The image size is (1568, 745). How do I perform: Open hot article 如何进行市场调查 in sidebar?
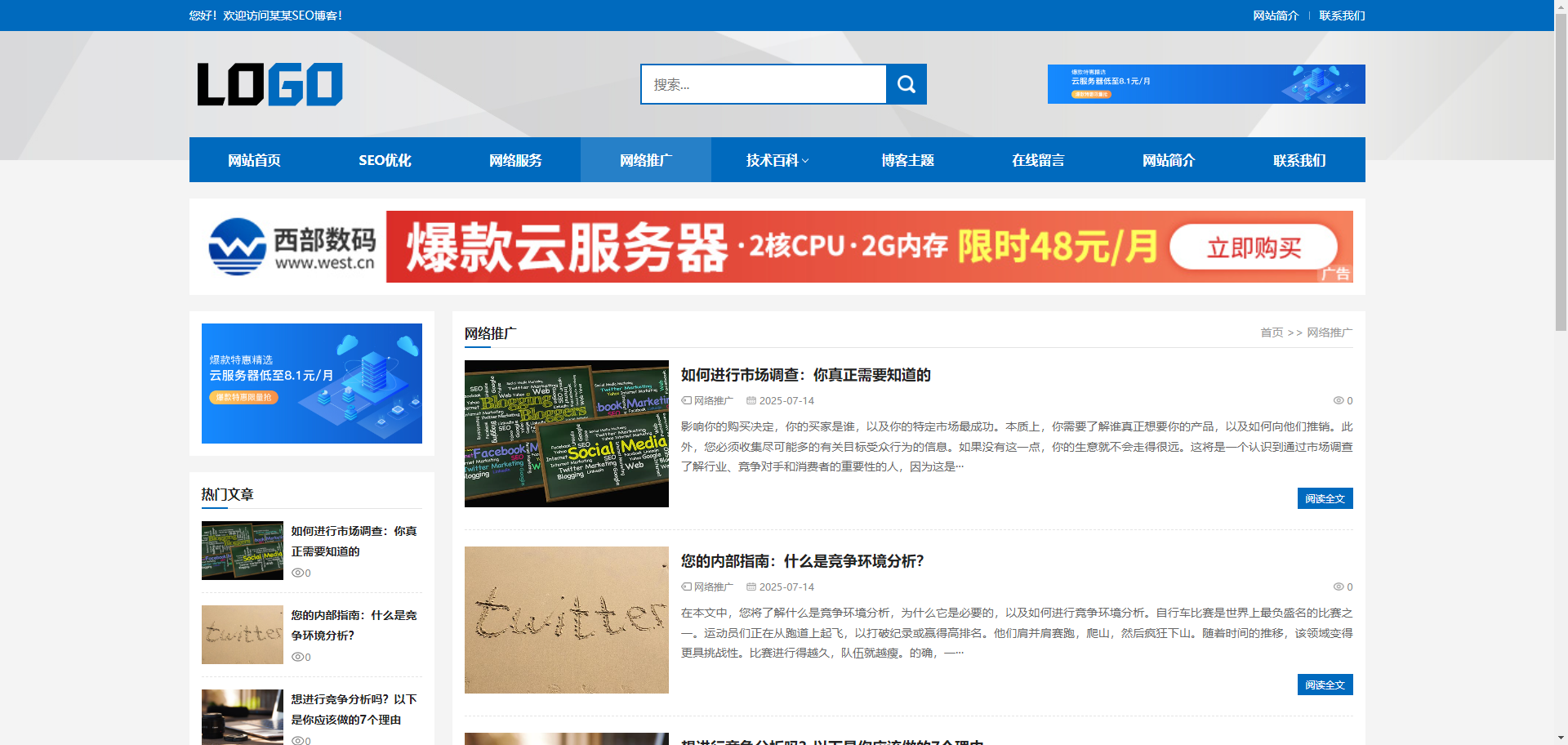click(354, 541)
